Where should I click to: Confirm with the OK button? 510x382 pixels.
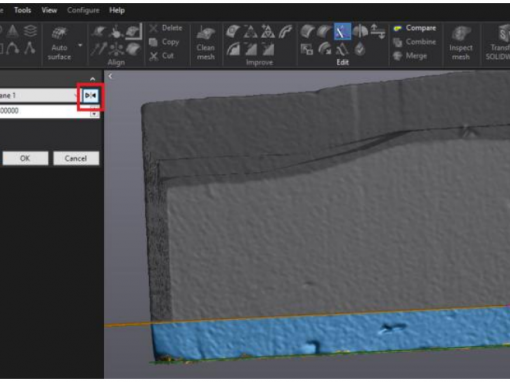pyautogui.click(x=25, y=158)
